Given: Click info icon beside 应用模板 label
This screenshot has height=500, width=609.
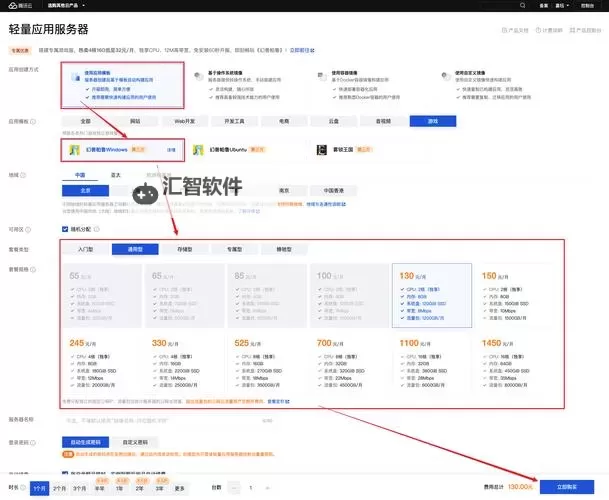Looking at the screenshot, I should tap(33, 122).
